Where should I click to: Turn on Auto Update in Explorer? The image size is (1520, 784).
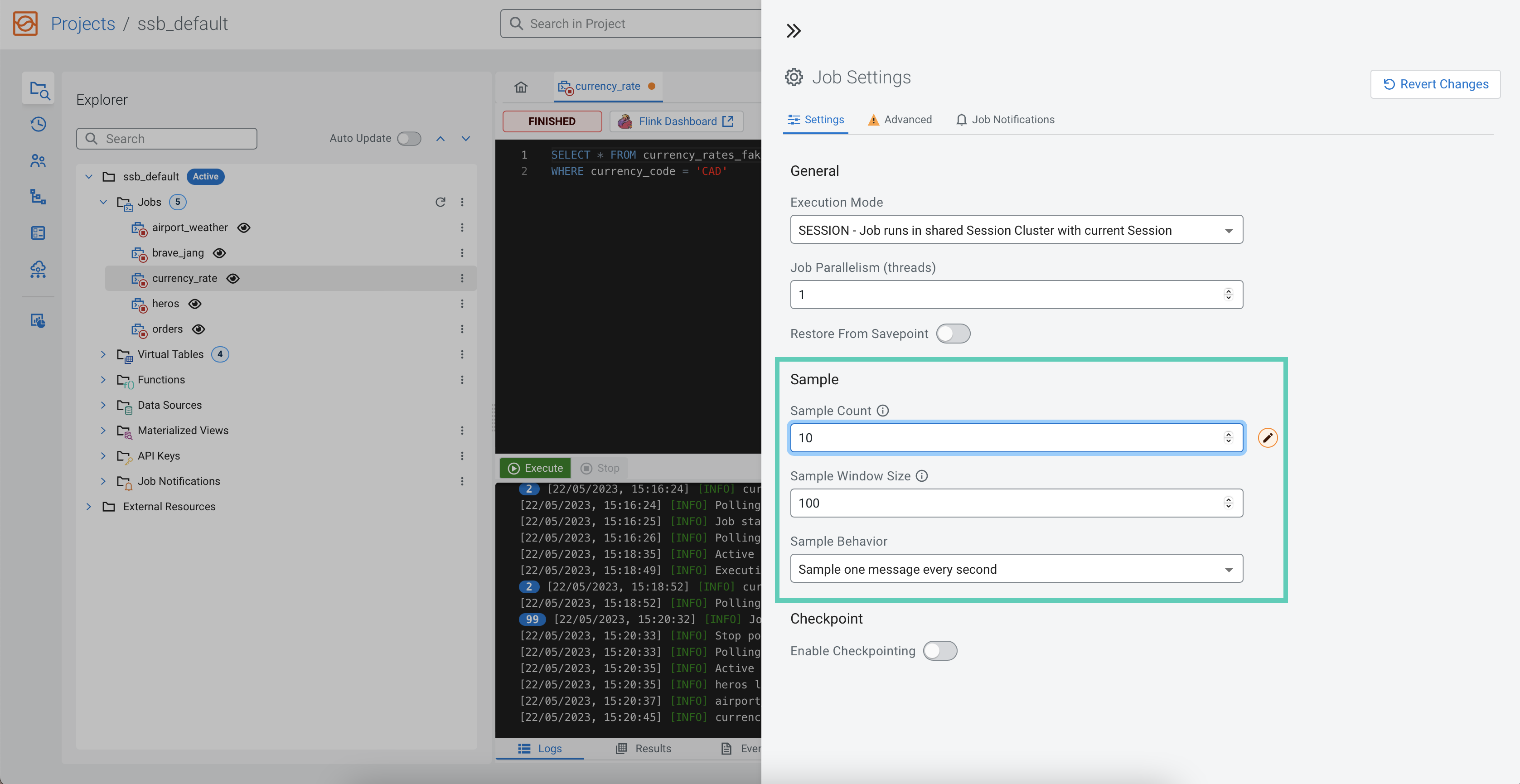[x=409, y=139]
